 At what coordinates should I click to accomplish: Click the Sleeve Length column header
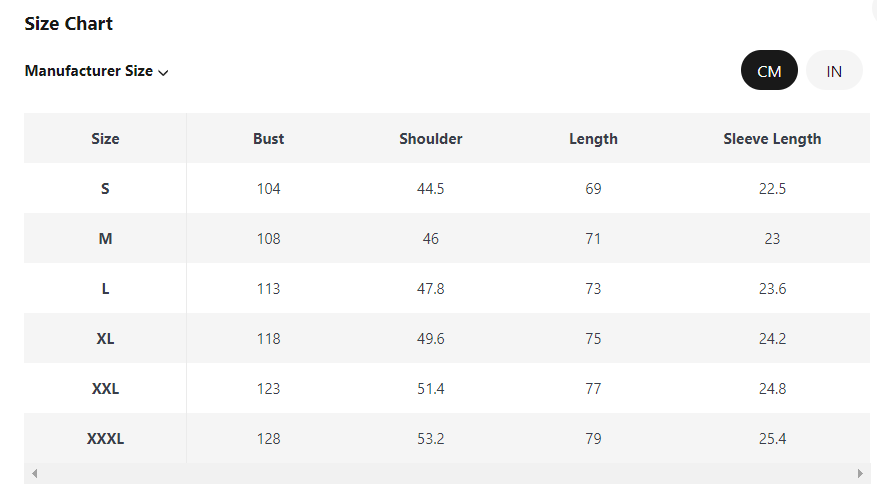pyautogui.click(x=772, y=139)
